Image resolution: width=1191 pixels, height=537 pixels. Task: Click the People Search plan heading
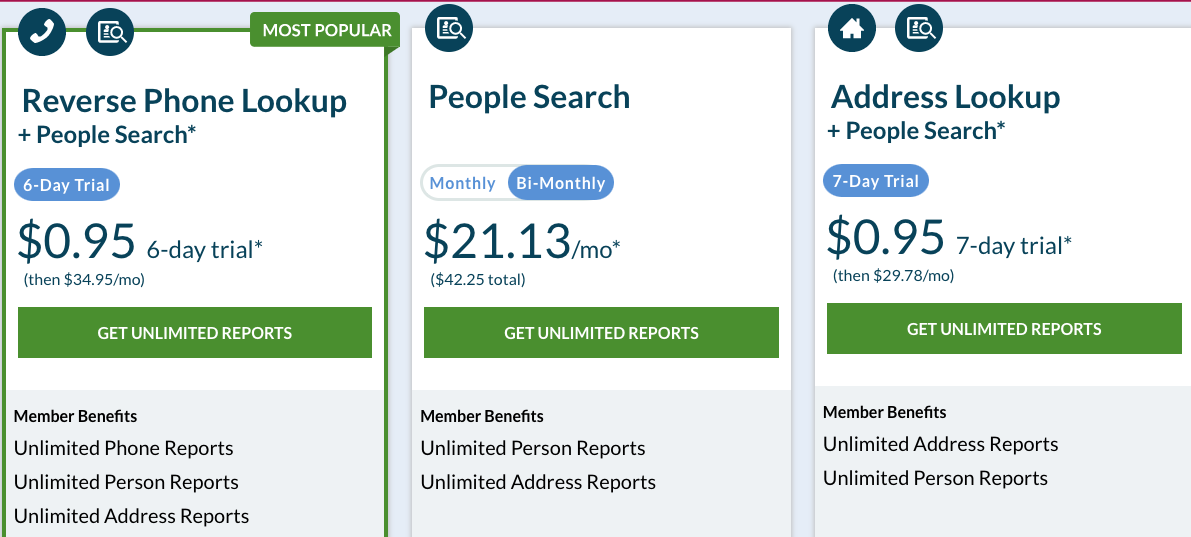(529, 96)
